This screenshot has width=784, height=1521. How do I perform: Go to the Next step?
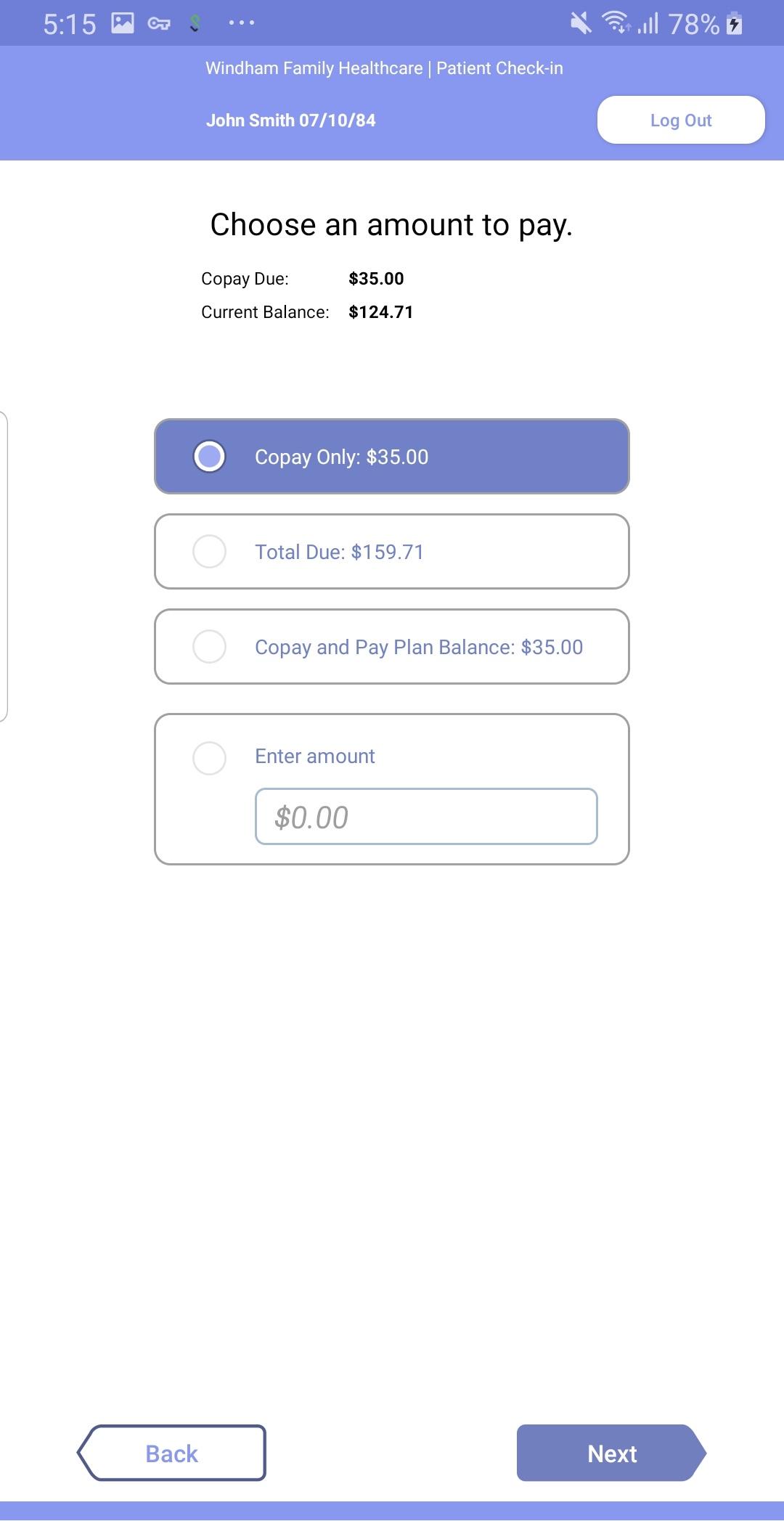pos(611,1453)
